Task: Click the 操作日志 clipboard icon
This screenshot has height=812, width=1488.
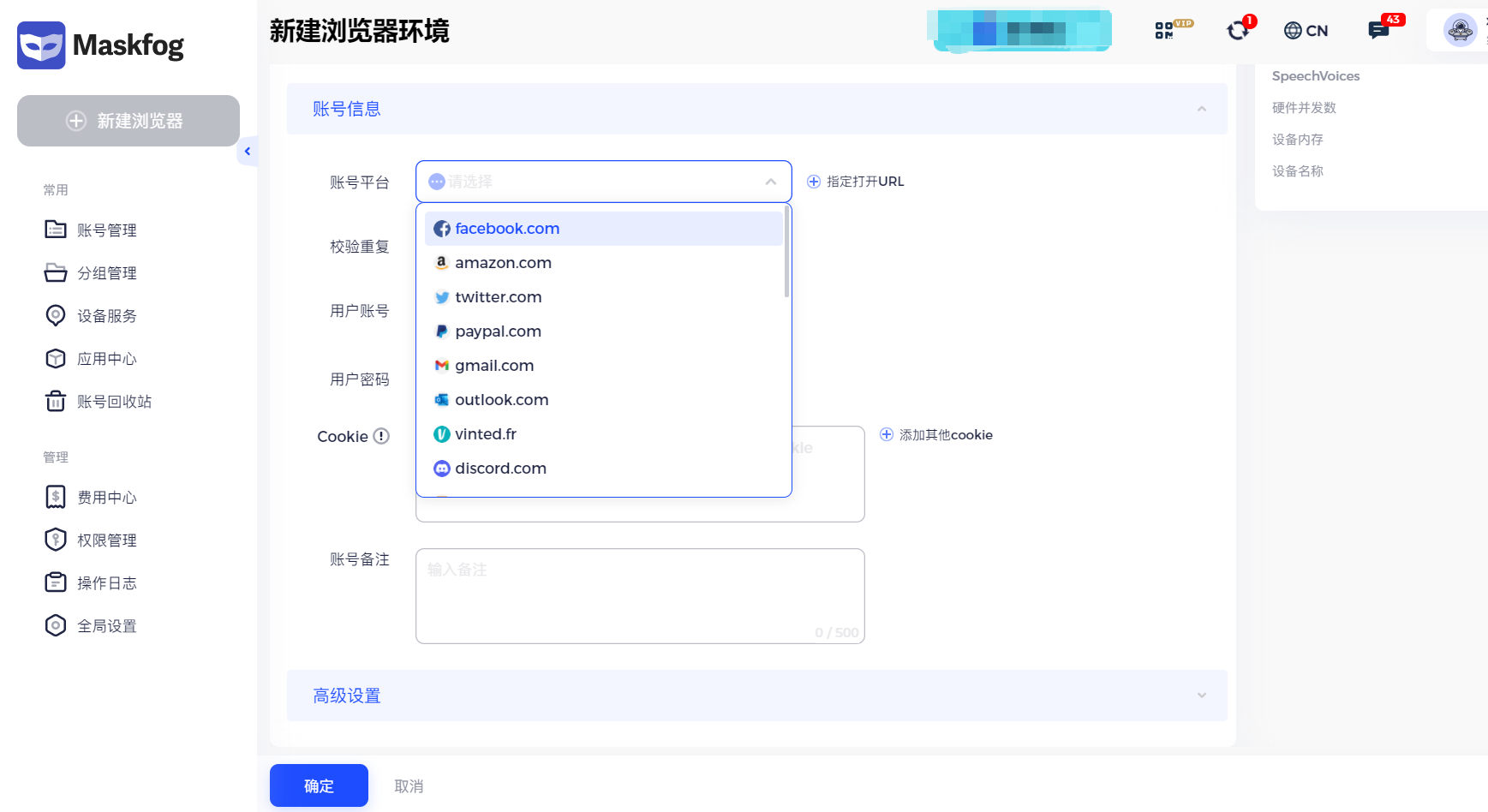Action: pyautogui.click(x=56, y=582)
